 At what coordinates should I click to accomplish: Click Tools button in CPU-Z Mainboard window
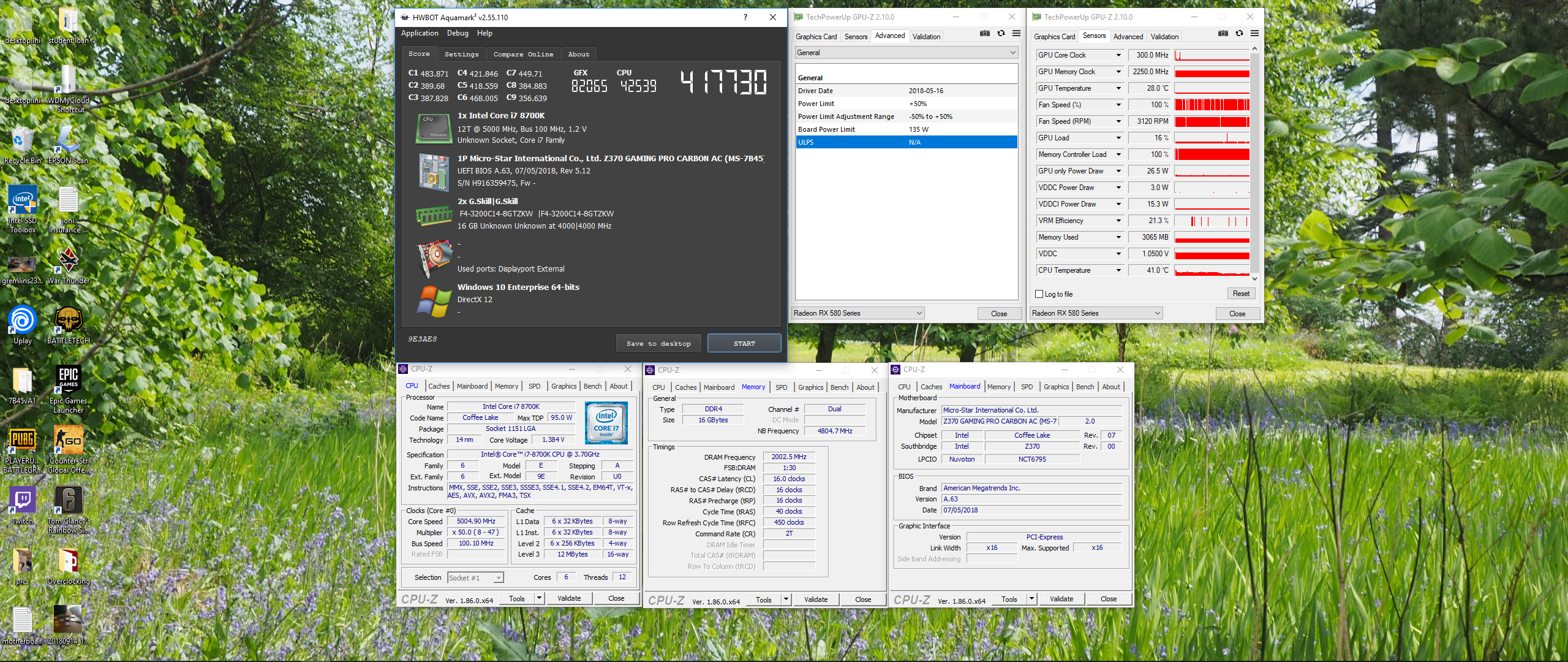point(1009,599)
